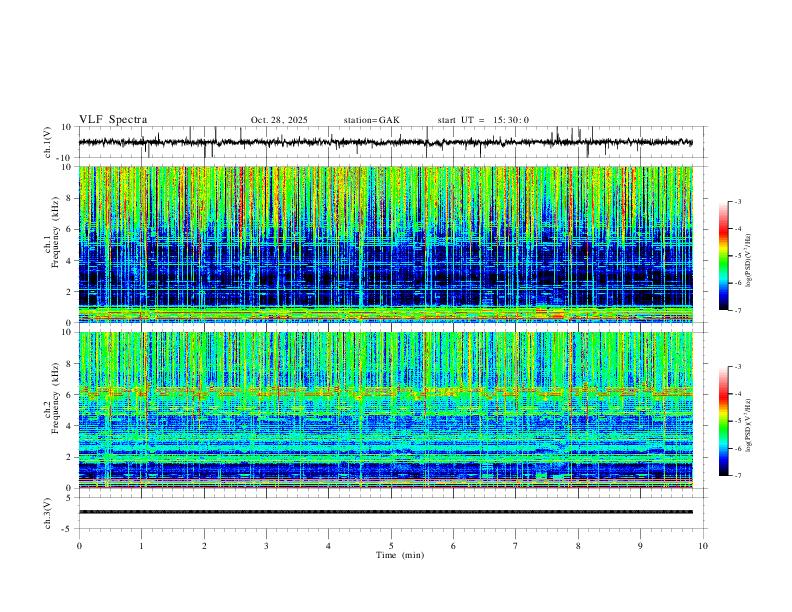Click the "VLF Spectra" title text
The height and width of the screenshot is (612, 792).
pyautogui.click(x=113, y=120)
